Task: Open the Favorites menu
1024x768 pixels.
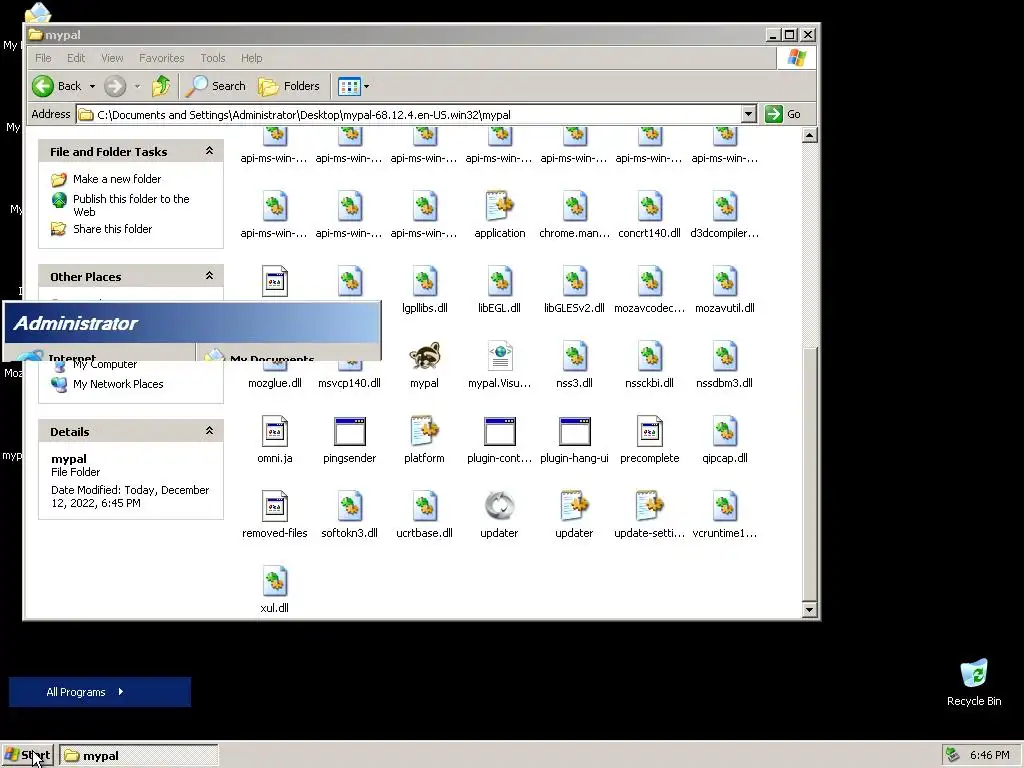Action: (161, 58)
